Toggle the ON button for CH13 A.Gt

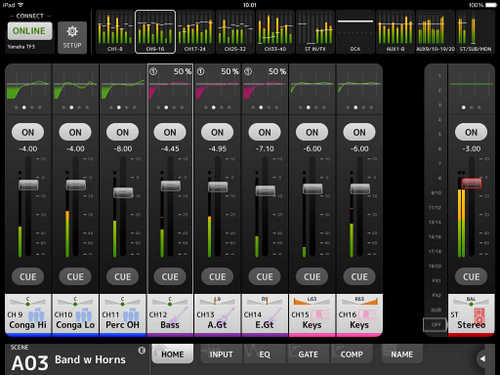click(217, 132)
